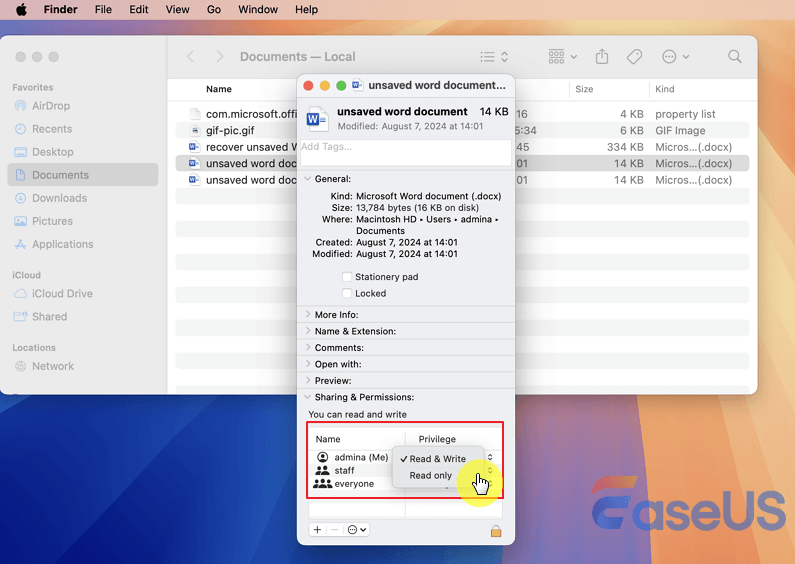
Task: Open the action ellipsis dropdown below permissions list
Action: (358, 530)
